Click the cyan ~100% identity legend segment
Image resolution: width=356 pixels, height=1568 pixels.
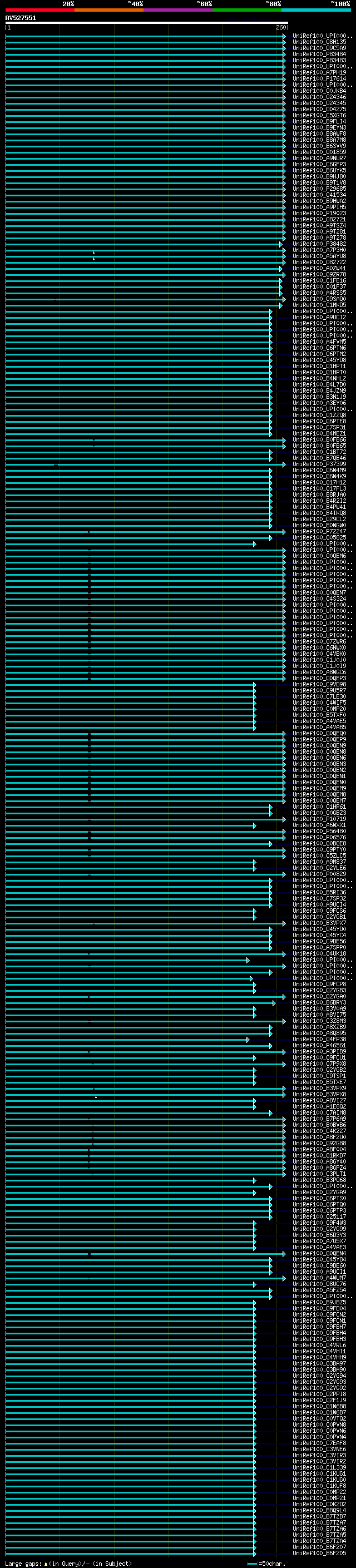tap(317, 10)
